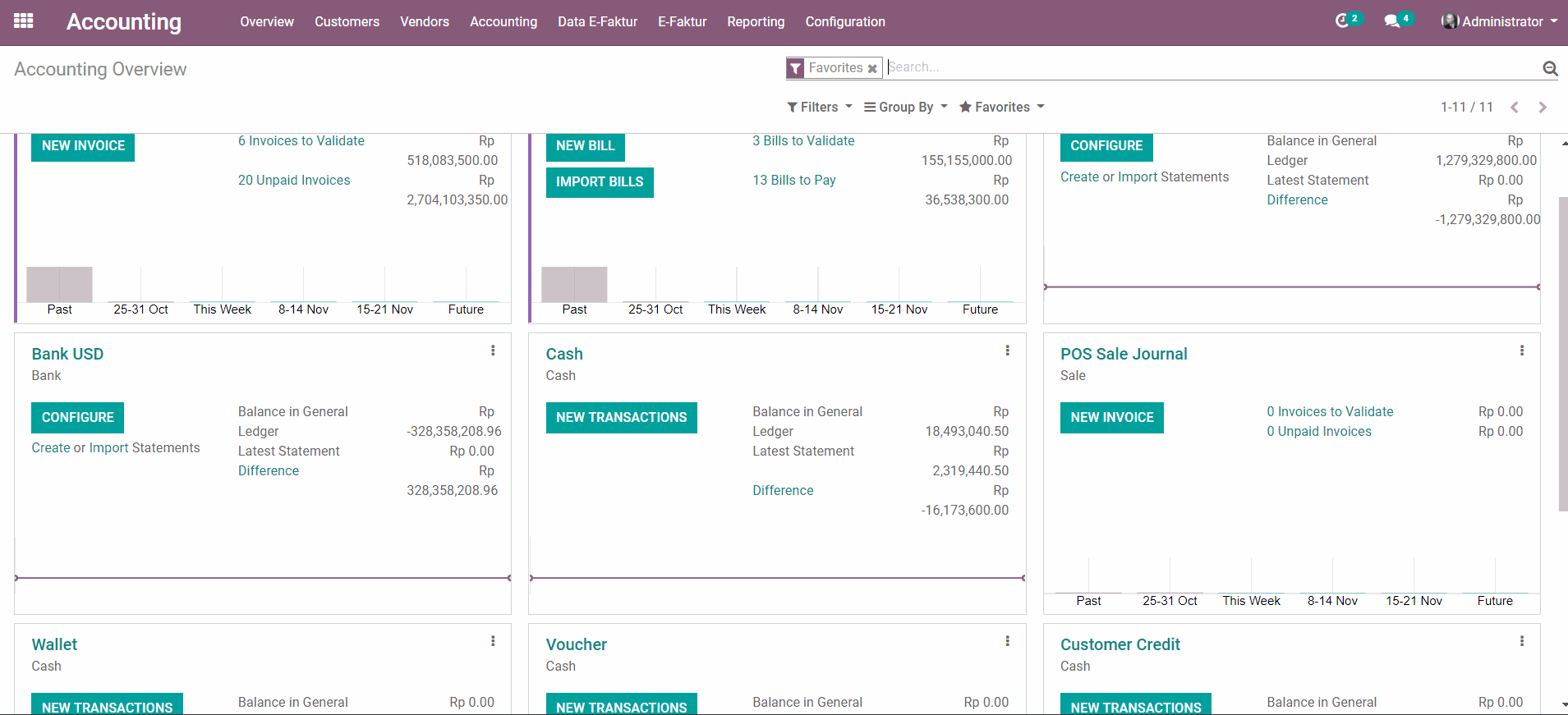1568x715 pixels.
Task: Open the apps grid menu icon
Action: point(24,21)
